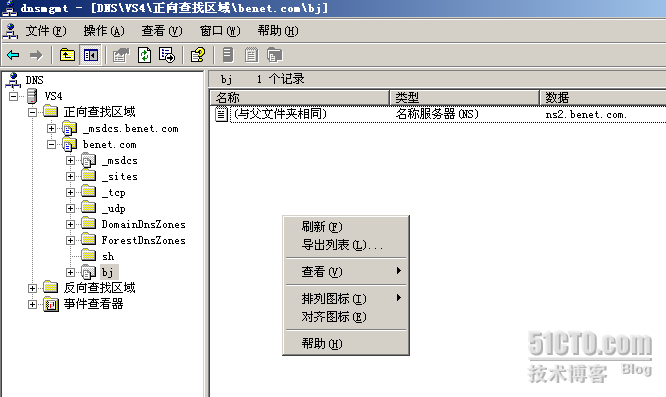Select the DomainDnsZones tree label
The height and width of the screenshot is (397, 666).
coord(144,224)
